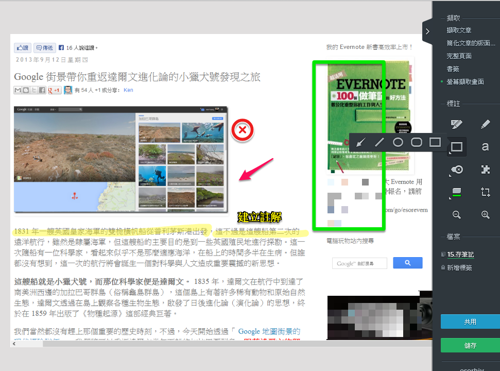Click the 新增標籤 add tag field
Viewport: 500px width, 371px height.
[x=459, y=268]
